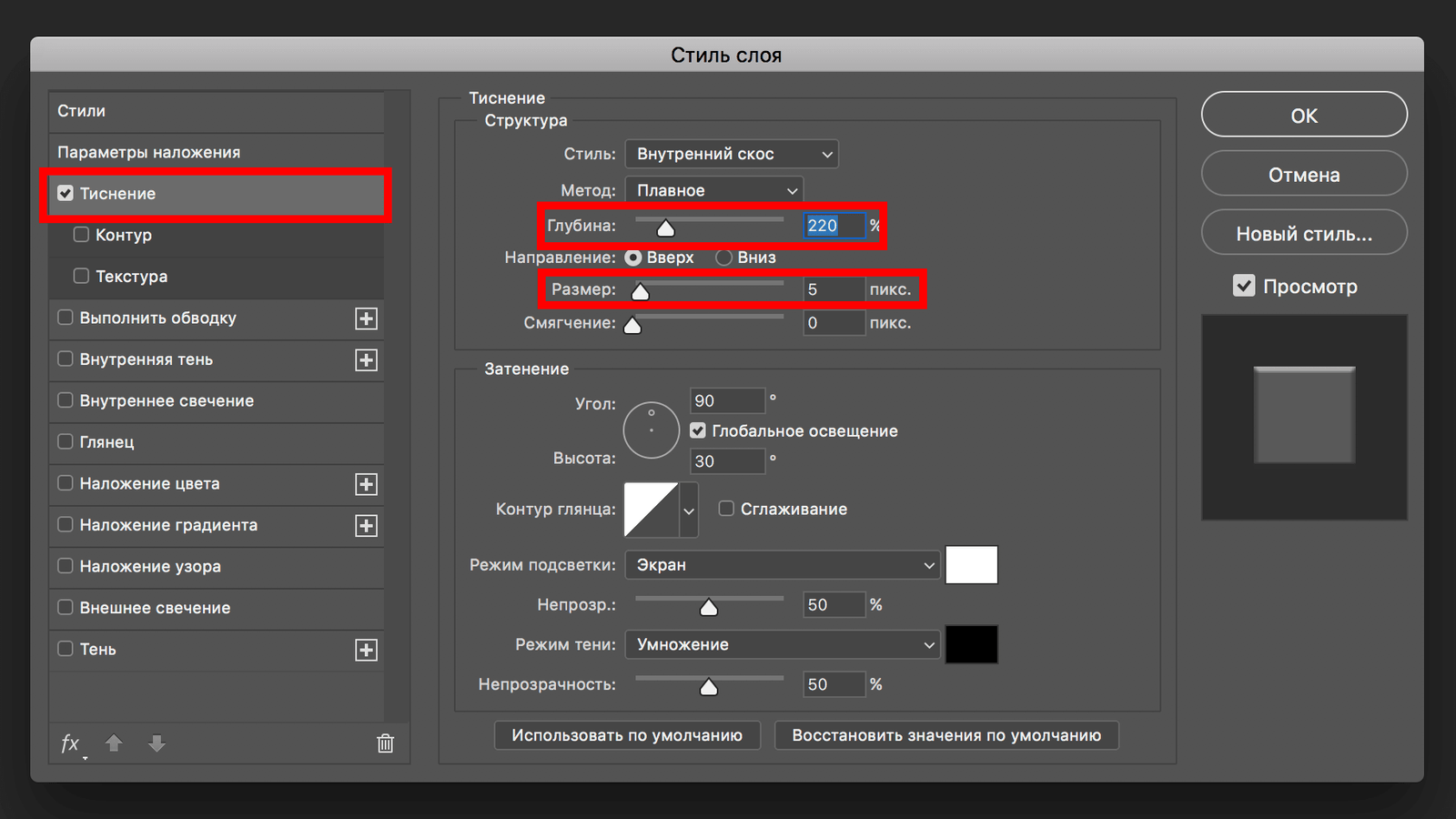Image resolution: width=1456 pixels, height=819 pixels.
Task: Open the Стили section in the left list
Action: pyautogui.click(x=82, y=111)
